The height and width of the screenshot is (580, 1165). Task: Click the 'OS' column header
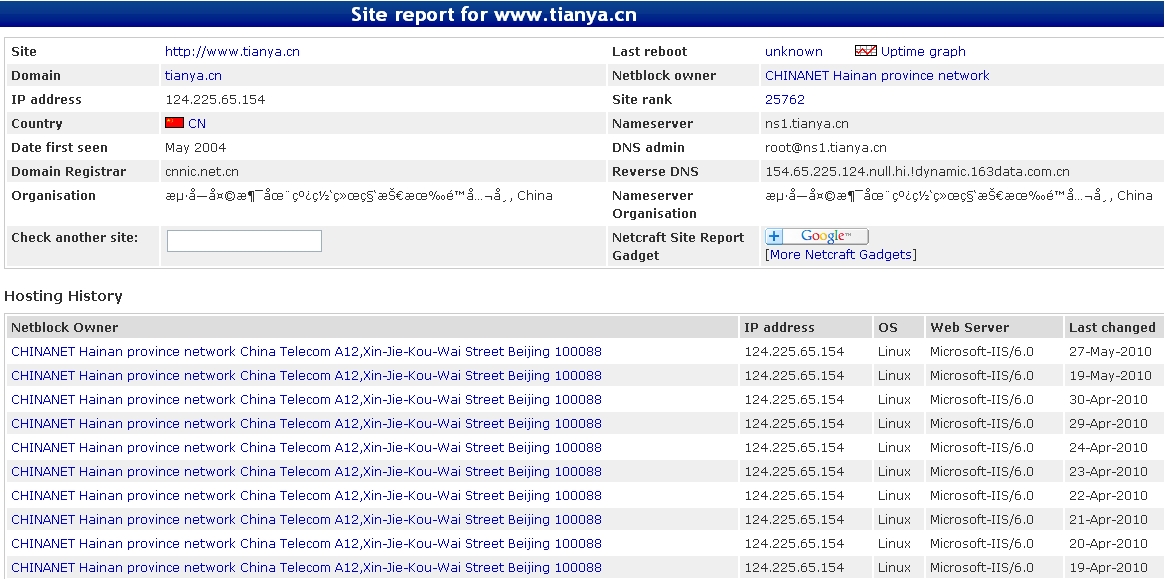tap(888, 328)
